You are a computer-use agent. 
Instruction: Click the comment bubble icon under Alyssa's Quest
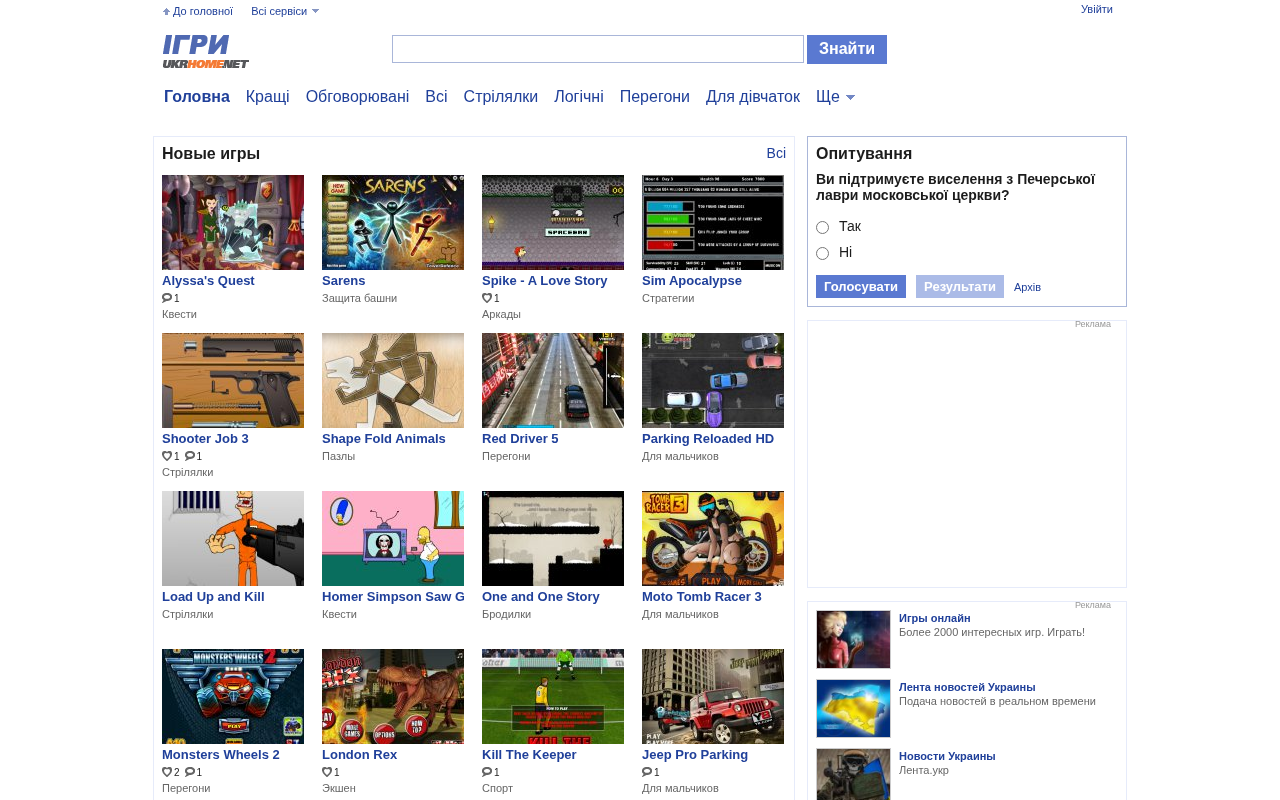(x=167, y=298)
